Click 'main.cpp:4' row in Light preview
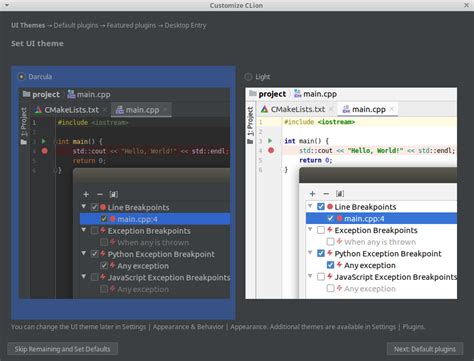The image size is (474, 361). (x=381, y=219)
